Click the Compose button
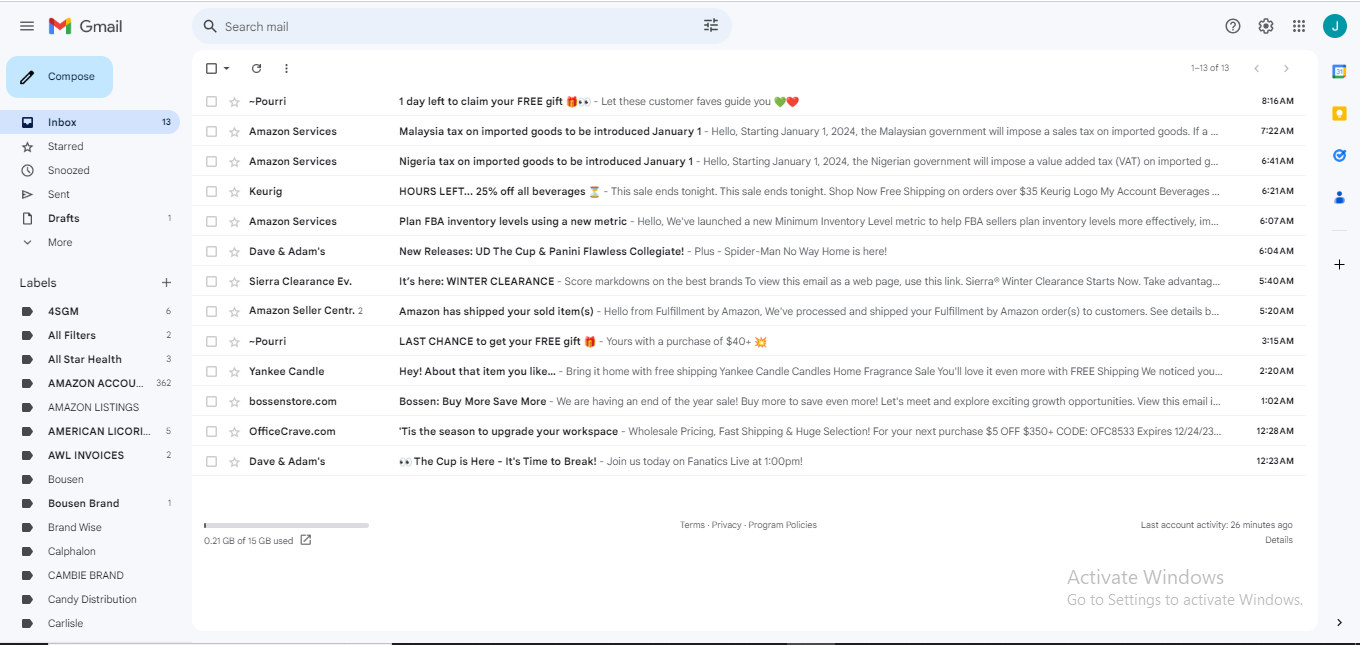This screenshot has width=1360, height=645. (59, 77)
